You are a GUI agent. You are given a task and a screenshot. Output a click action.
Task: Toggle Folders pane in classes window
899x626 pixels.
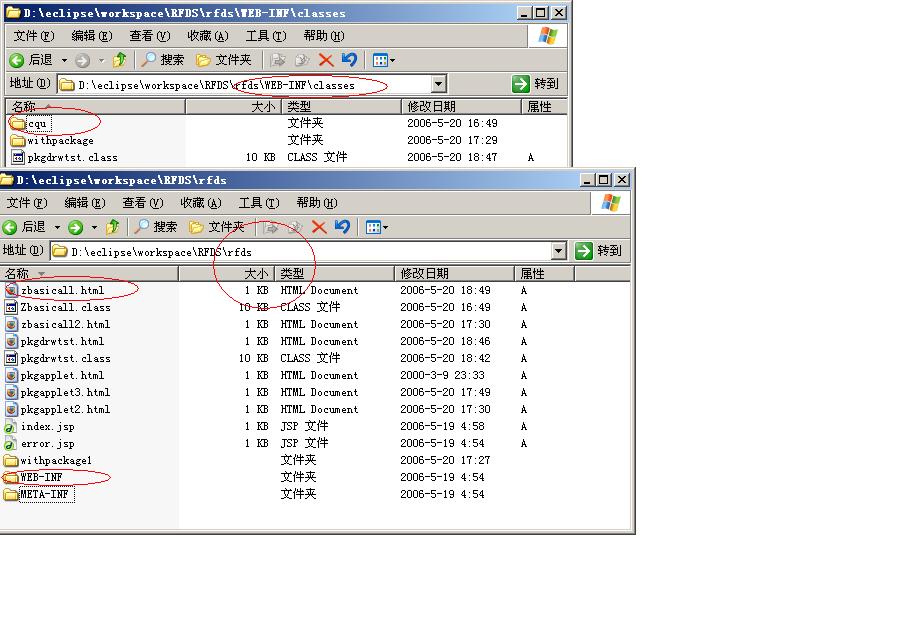pyautogui.click(x=223, y=60)
